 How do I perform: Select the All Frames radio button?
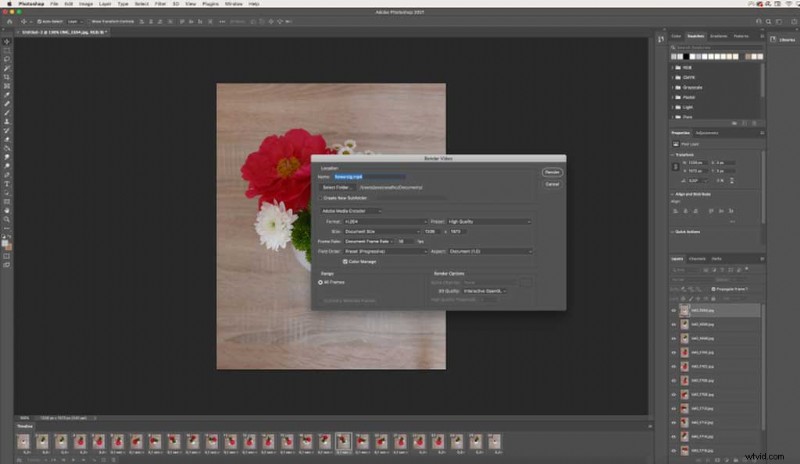pos(320,282)
